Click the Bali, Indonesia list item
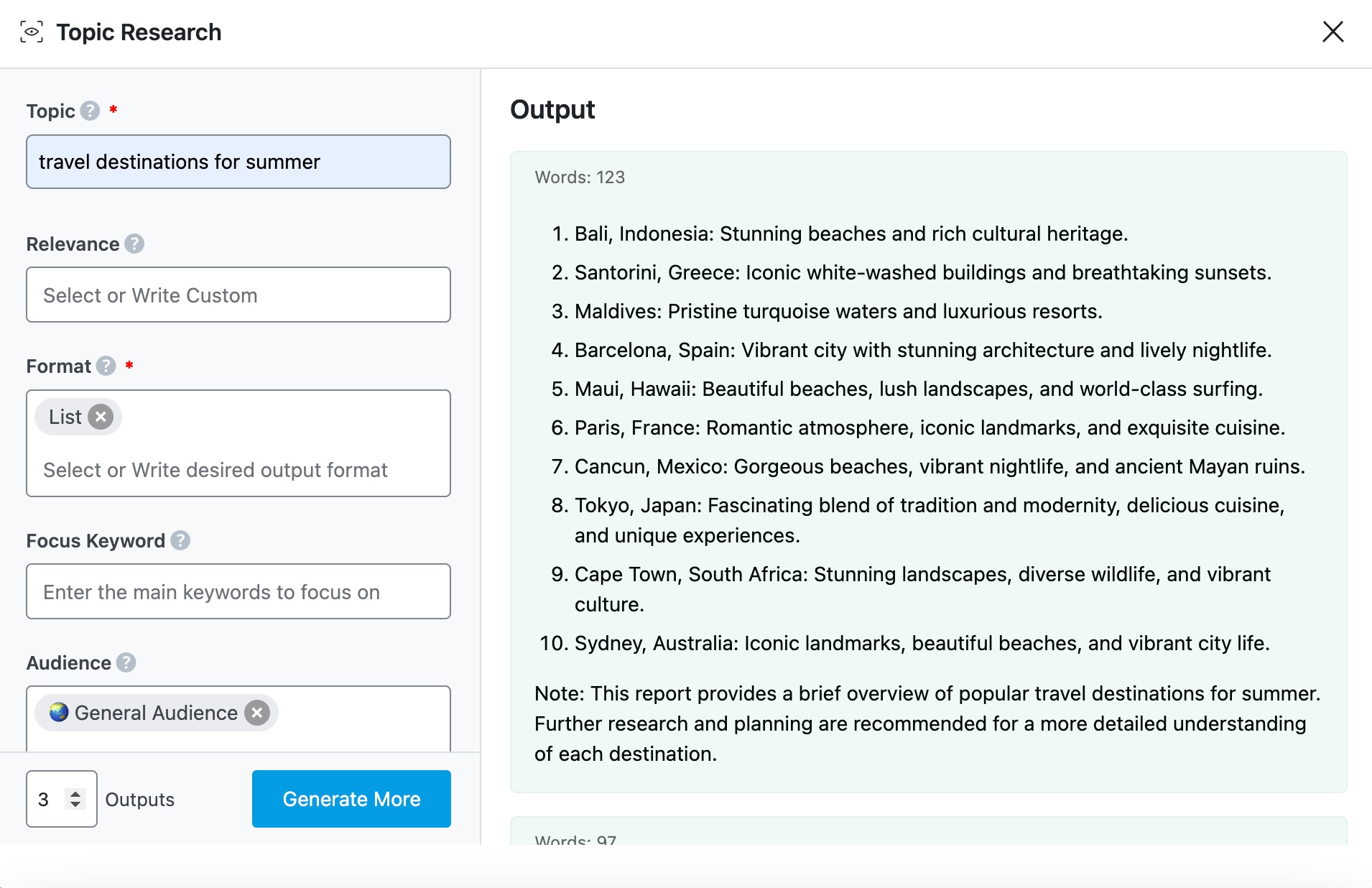This screenshot has height=888, width=1372. pos(851,233)
